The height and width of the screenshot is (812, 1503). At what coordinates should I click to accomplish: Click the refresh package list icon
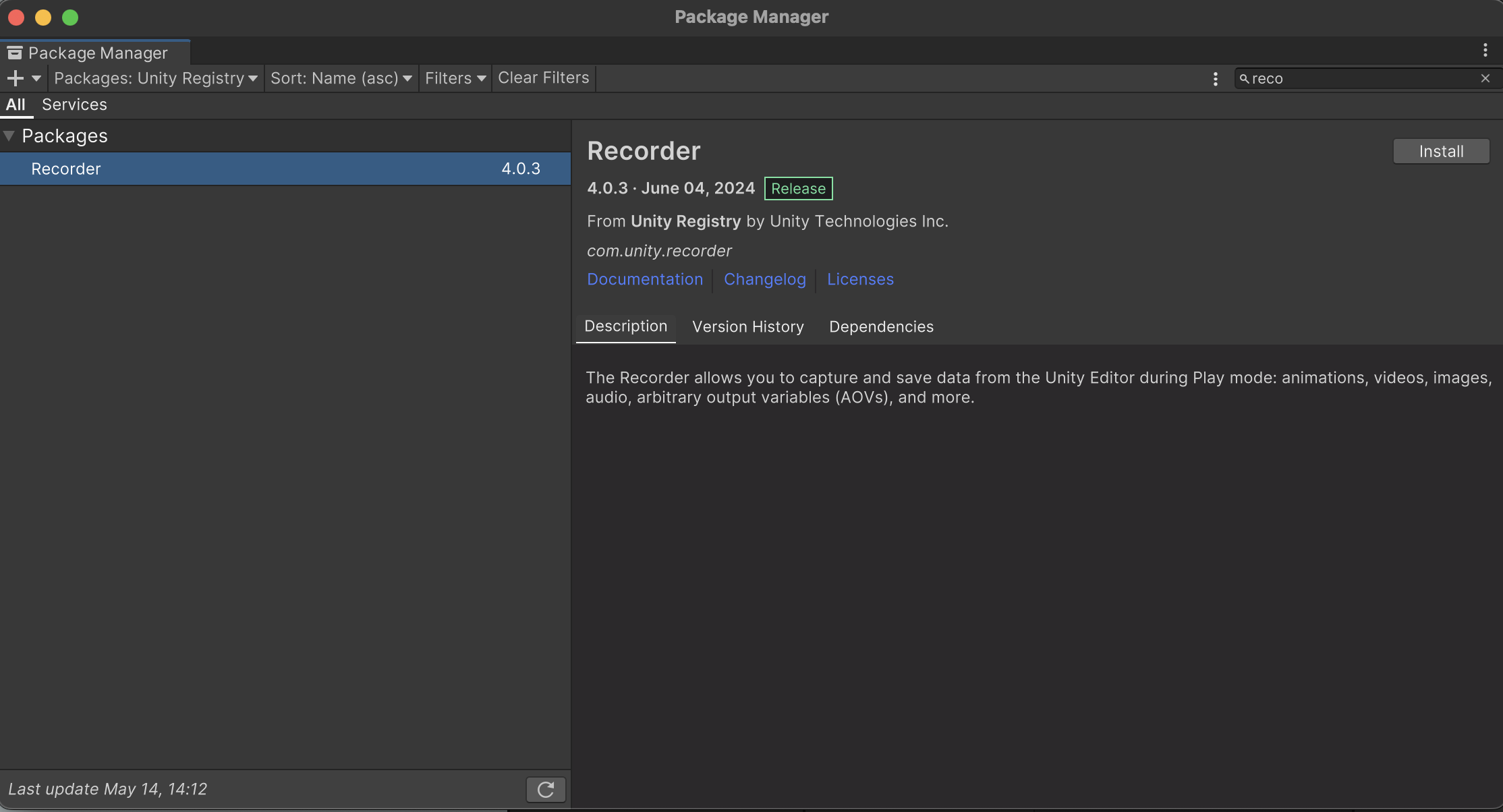point(546,789)
